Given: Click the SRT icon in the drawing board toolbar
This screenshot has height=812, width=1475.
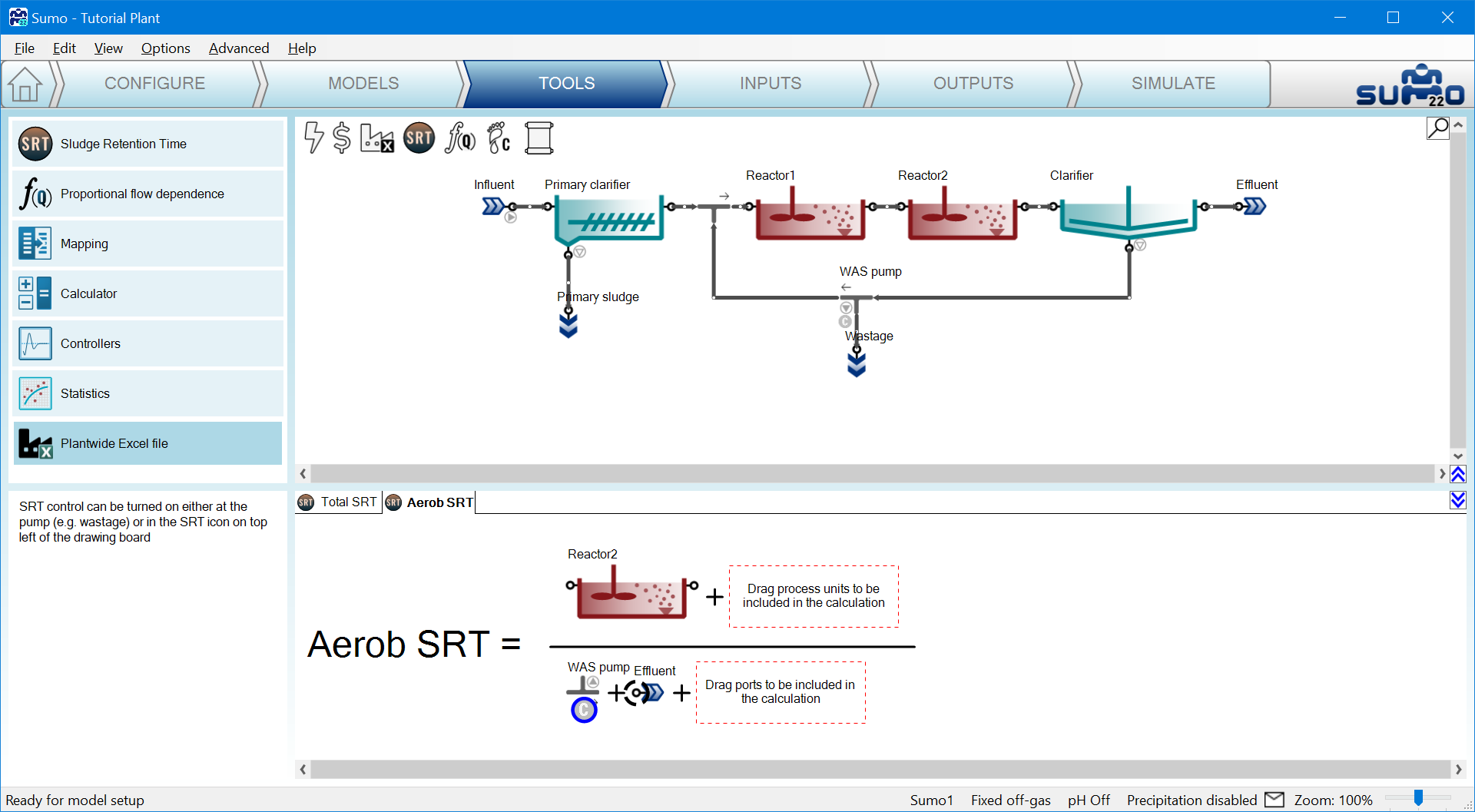Looking at the screenshot, I should 419,138.
